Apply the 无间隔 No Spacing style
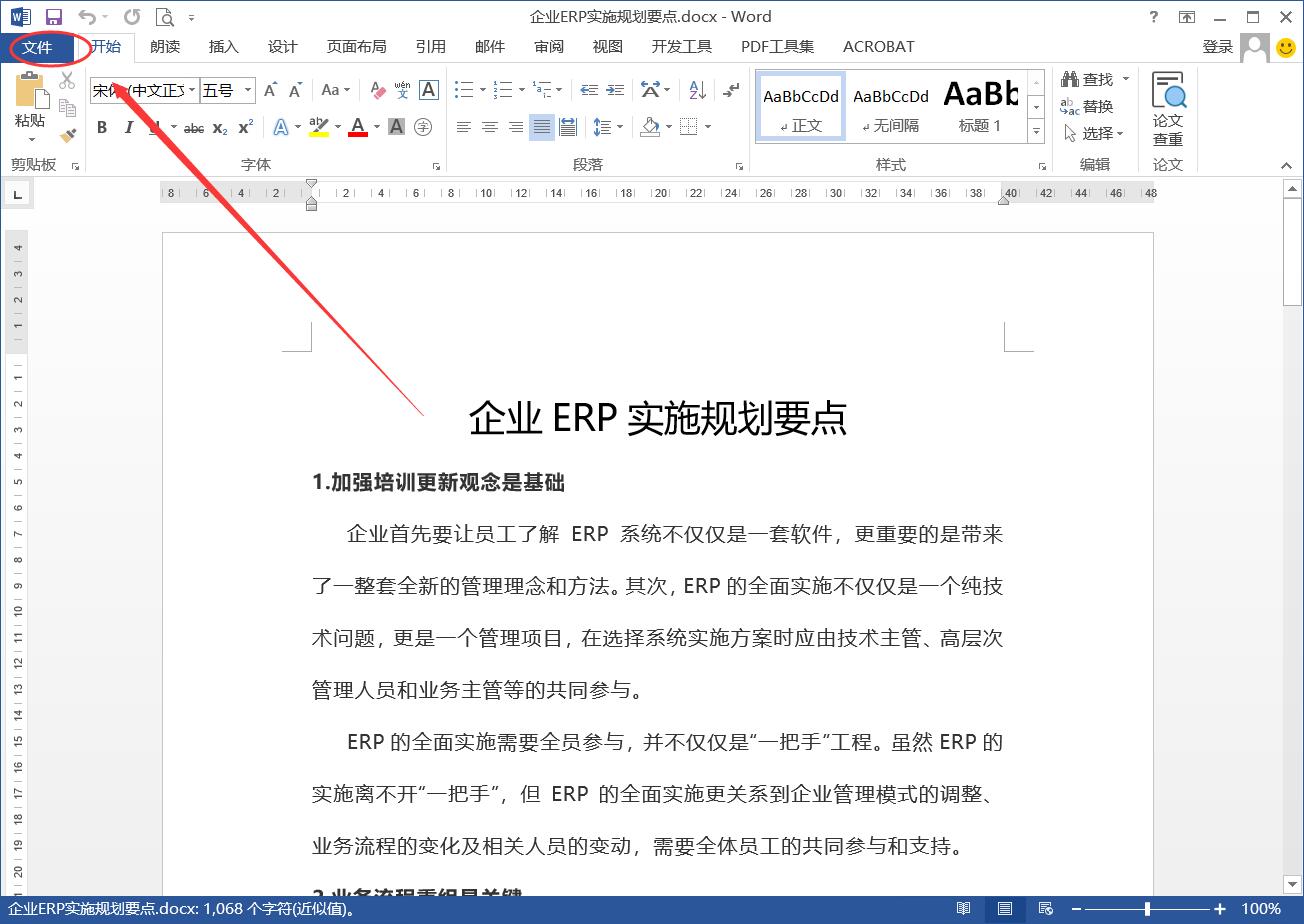Screen dimensions: 1304x924 pyautogui.click(x=891, y=106)
